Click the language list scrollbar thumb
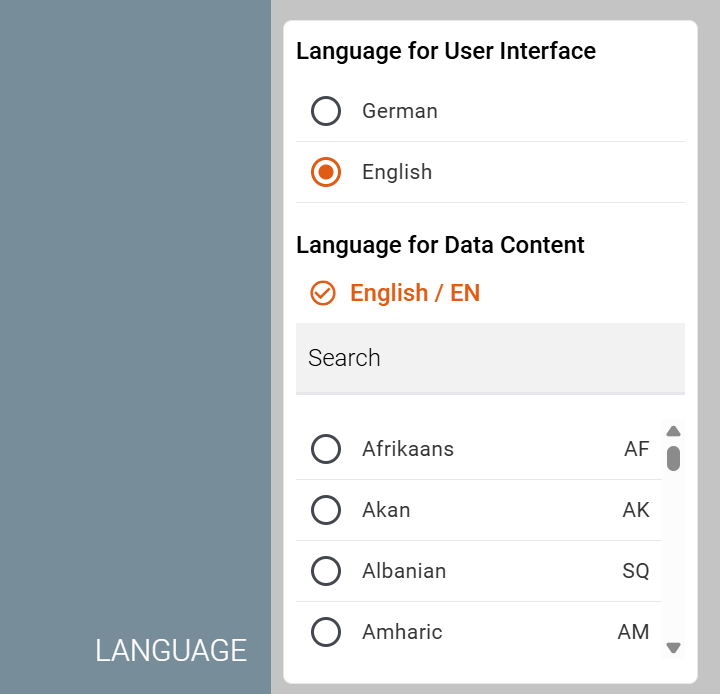This screenshot has height=694, width=720. [673, 458]
